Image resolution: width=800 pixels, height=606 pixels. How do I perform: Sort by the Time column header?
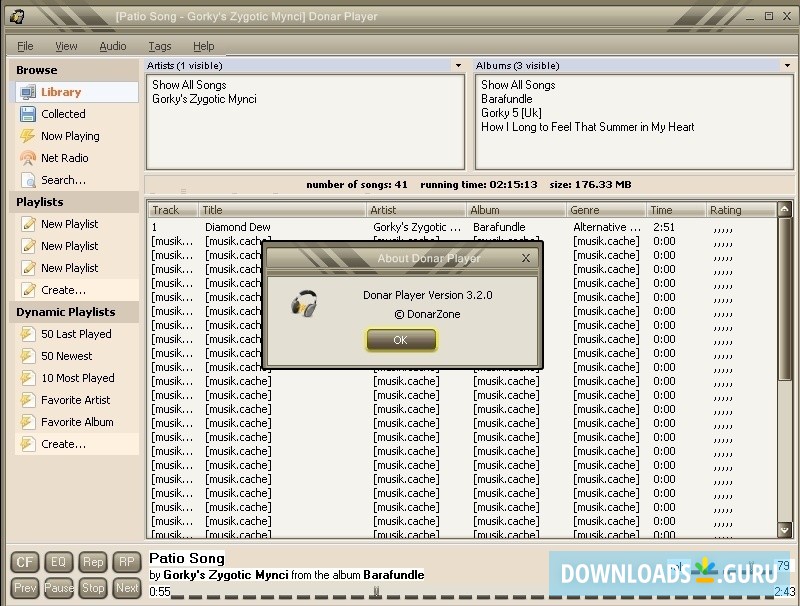tap(676, 210)
